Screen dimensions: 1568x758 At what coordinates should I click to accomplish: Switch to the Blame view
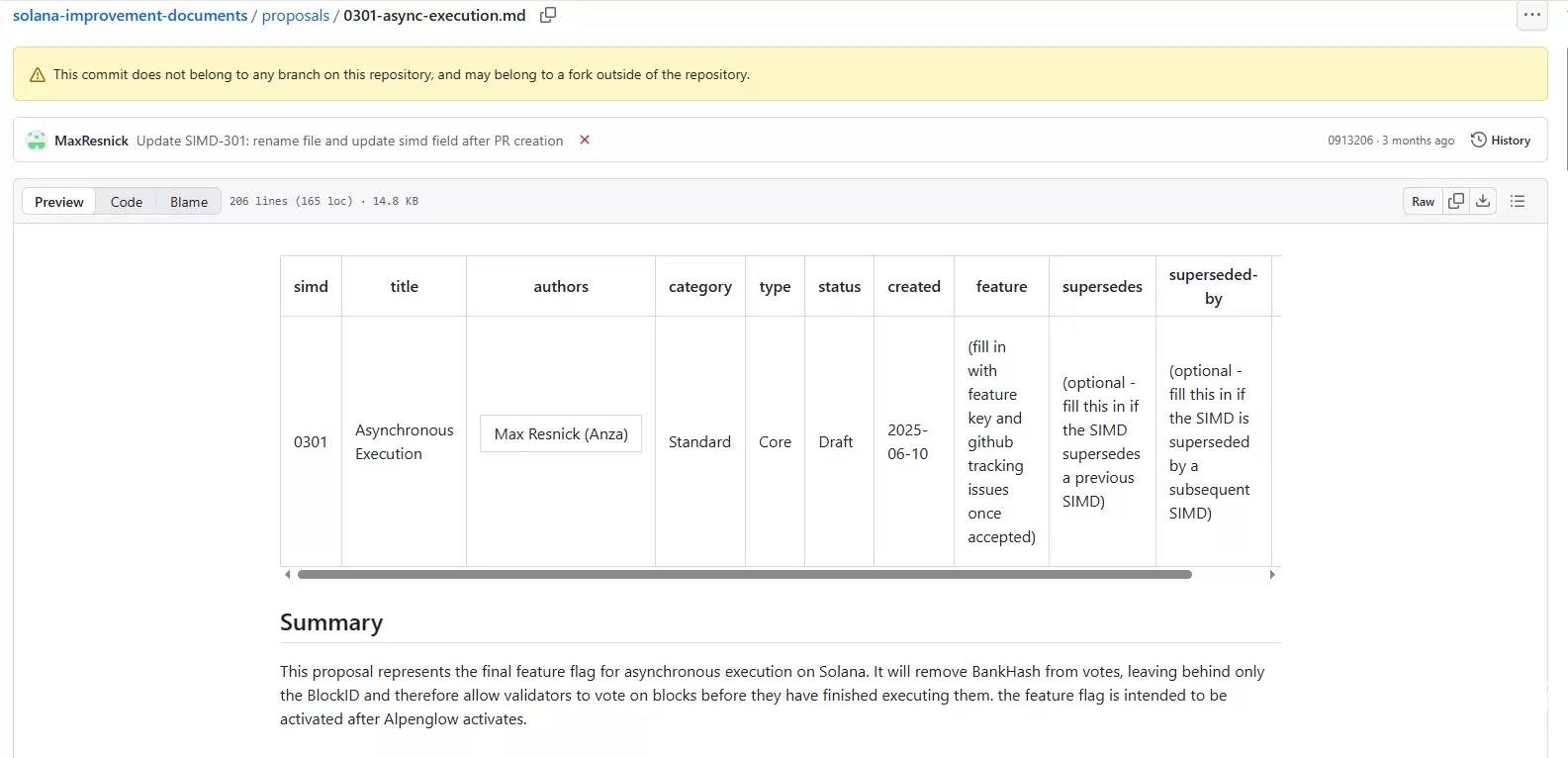tap(188, 202)
